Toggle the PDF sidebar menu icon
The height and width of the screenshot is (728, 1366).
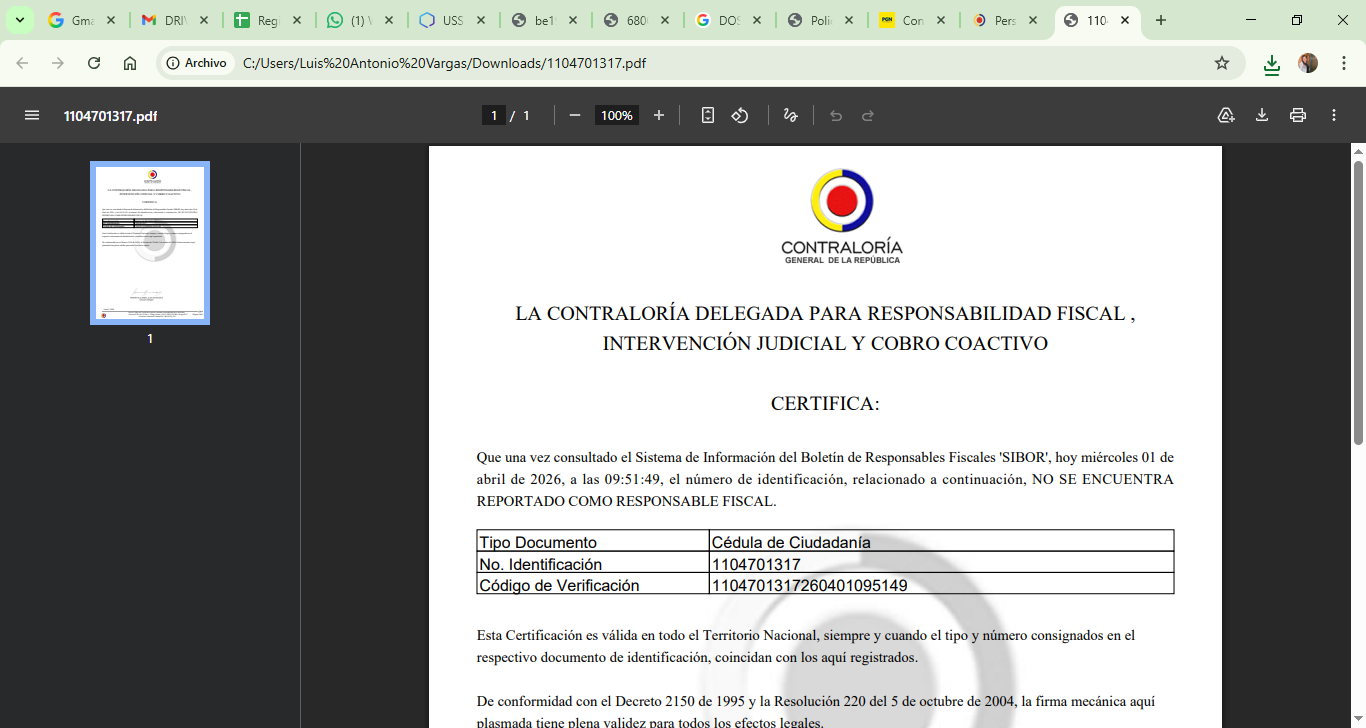tap(32, 115)
